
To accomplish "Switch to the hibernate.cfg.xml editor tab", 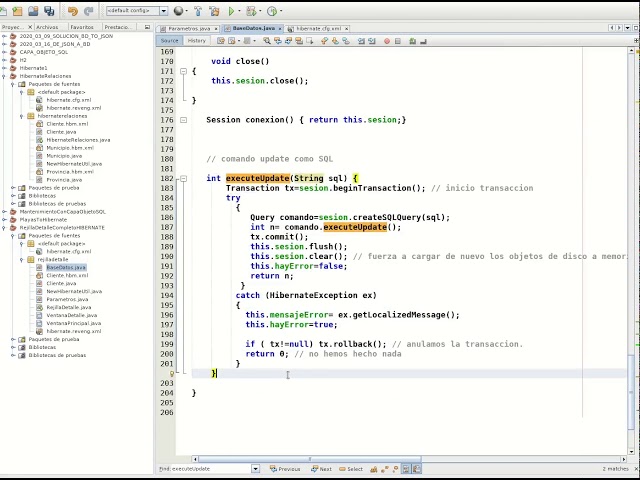I will click(x=318, y=29).
